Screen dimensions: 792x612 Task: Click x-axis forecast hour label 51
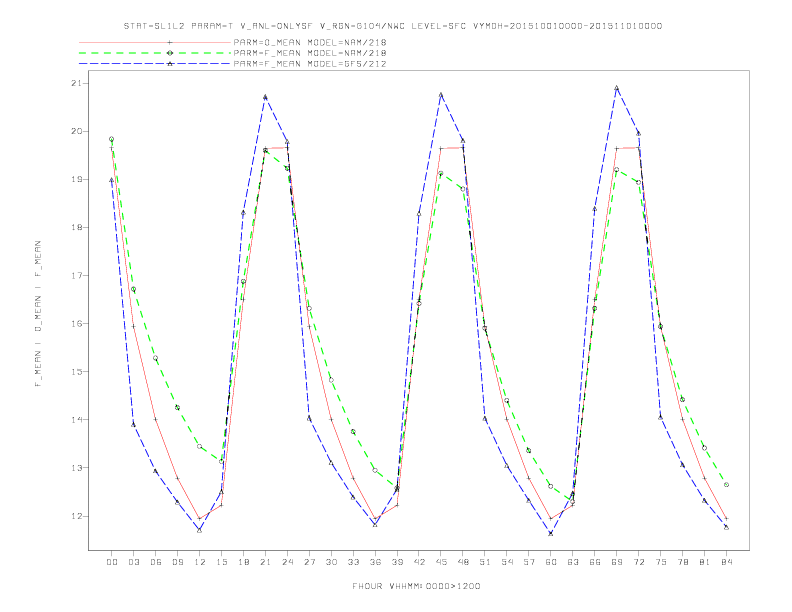(x=485, y=562)
